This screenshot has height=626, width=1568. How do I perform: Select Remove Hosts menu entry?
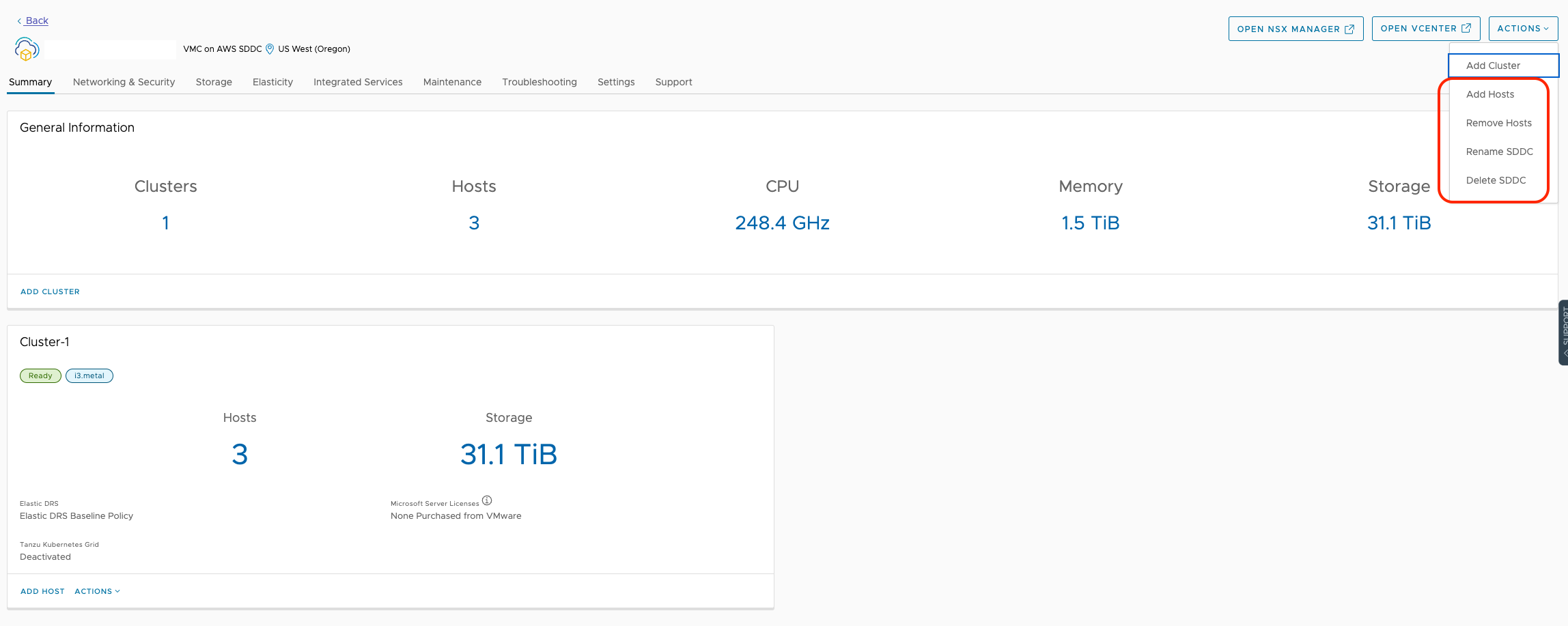pos(1498,123)
